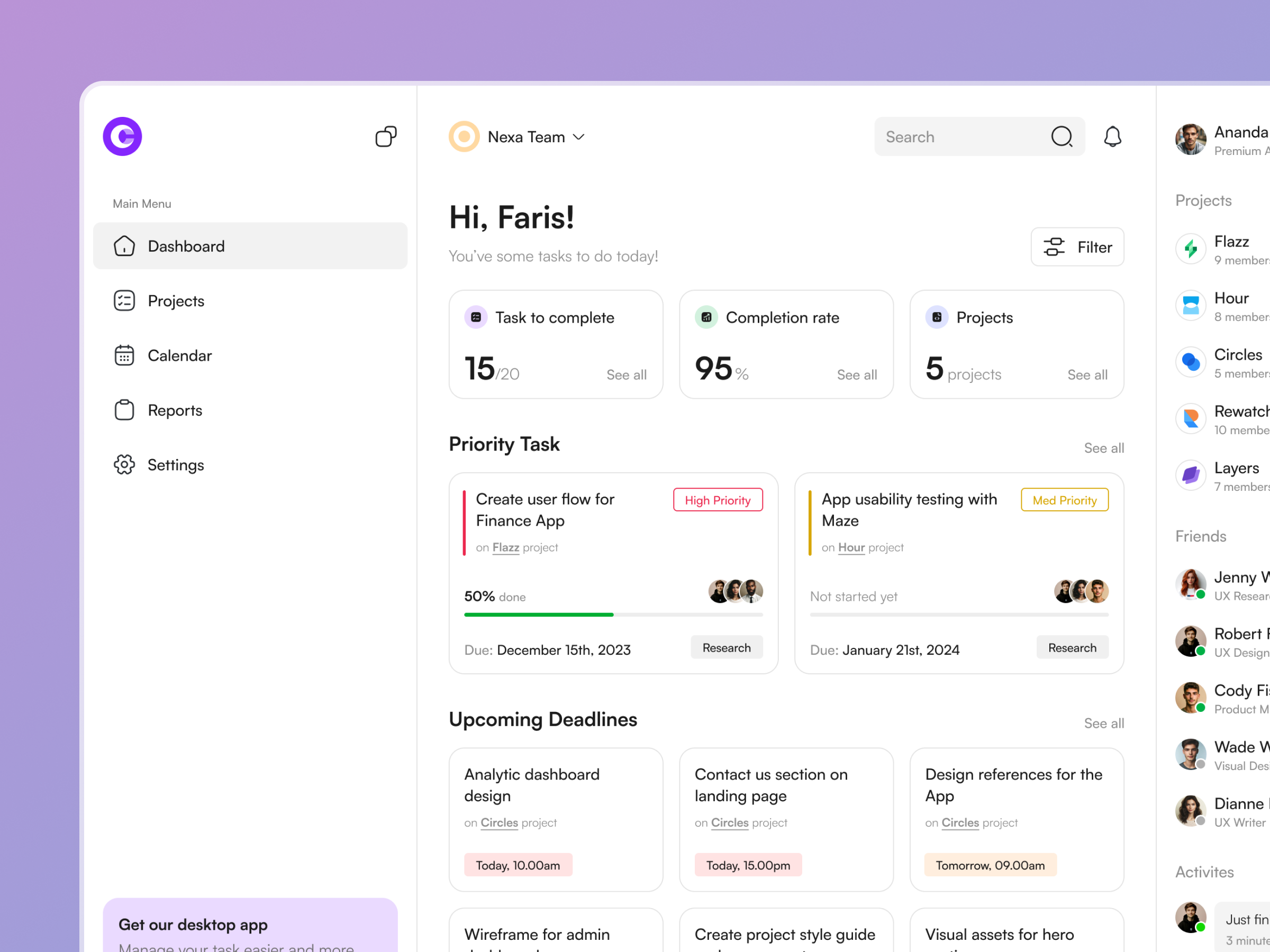Viewport: 1270px width, 952px height.
Task: Click the search magnifier icon
Action: (1062, 136)
